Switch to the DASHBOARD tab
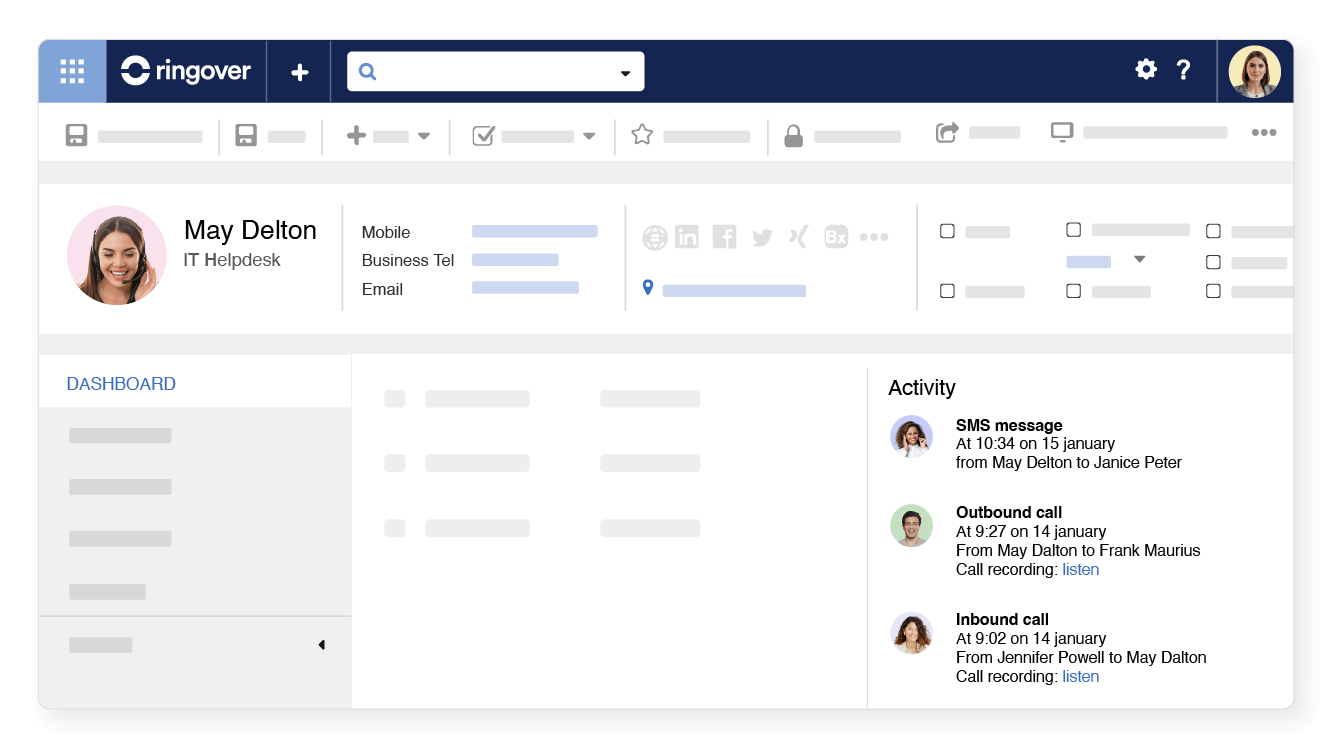Screen dimensions: 1332x747 pos(121,383)
